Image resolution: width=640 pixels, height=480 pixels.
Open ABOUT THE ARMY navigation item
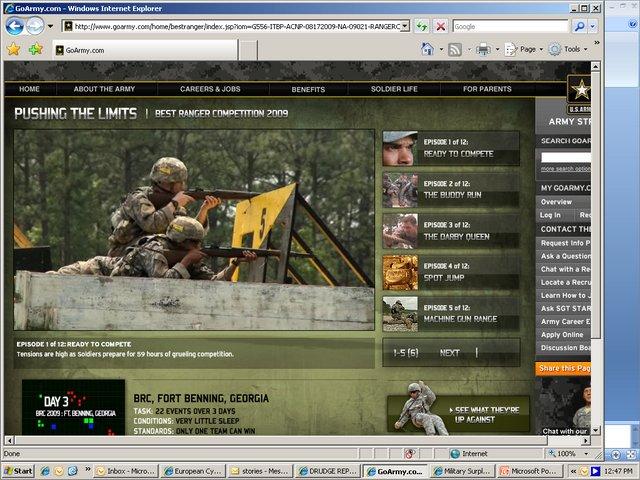pos(104,89)
